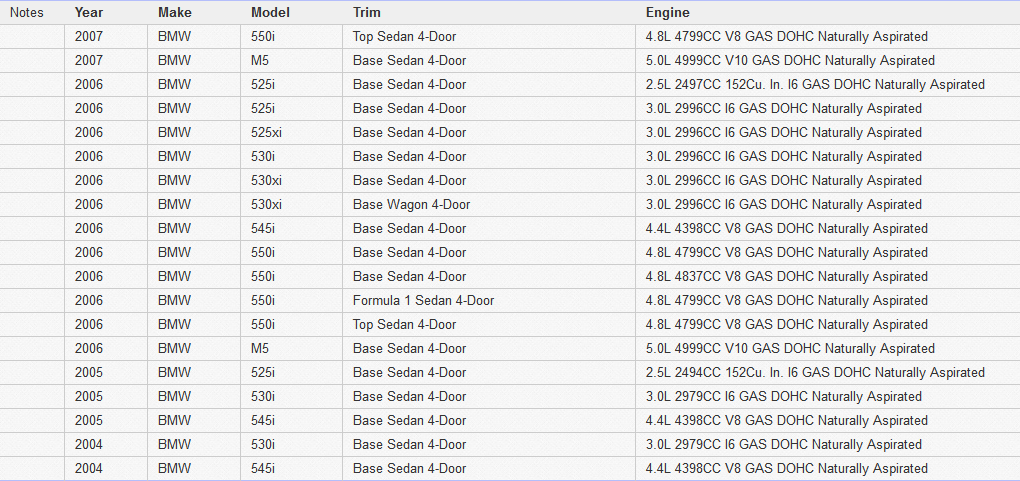Viewport: 1020px width, 481px height.
Task: Select the 530xi model in the Base Wagon row
Action: 267,205
